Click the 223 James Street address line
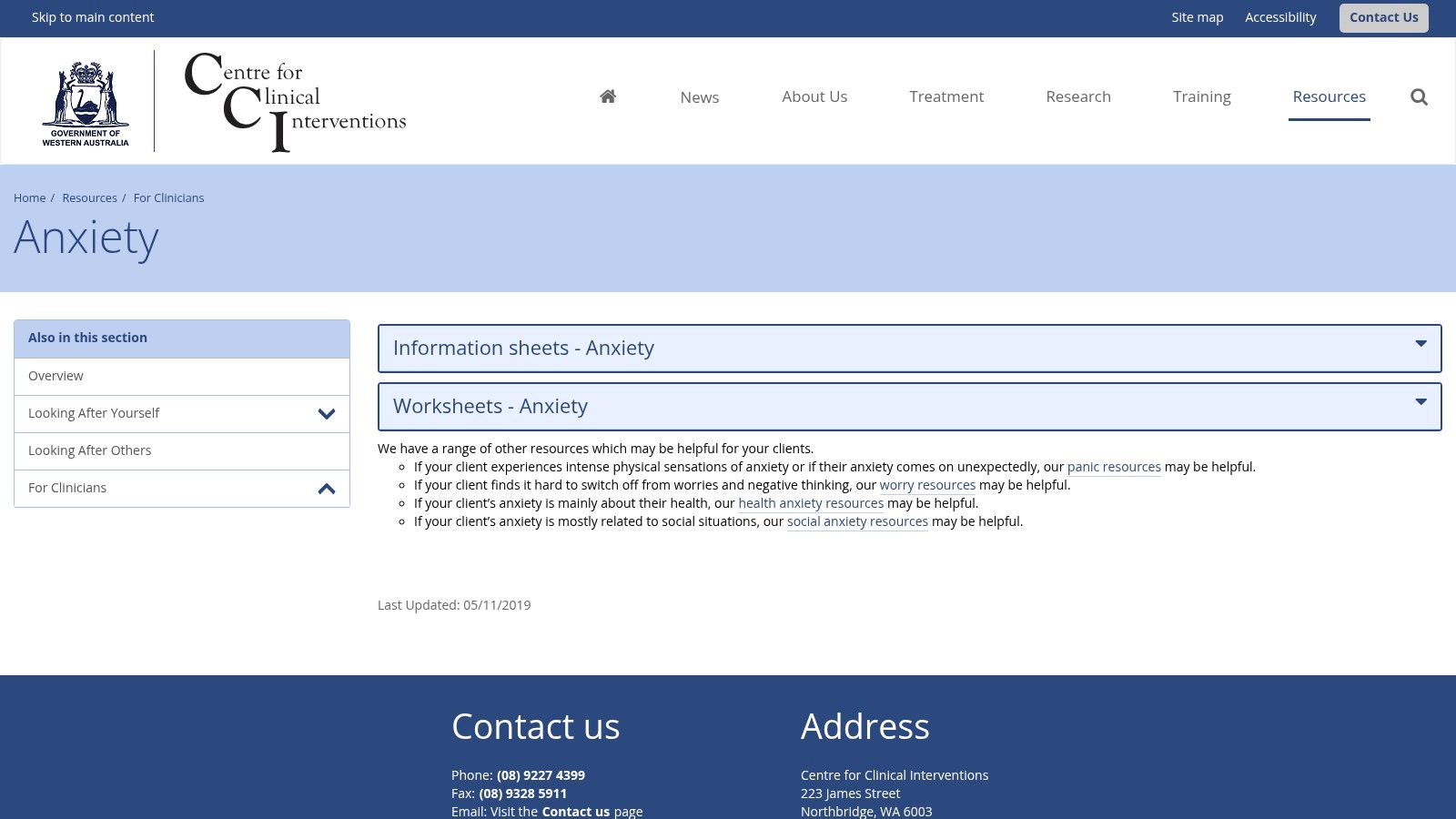1456x819 pixels. tap(850, 794)
